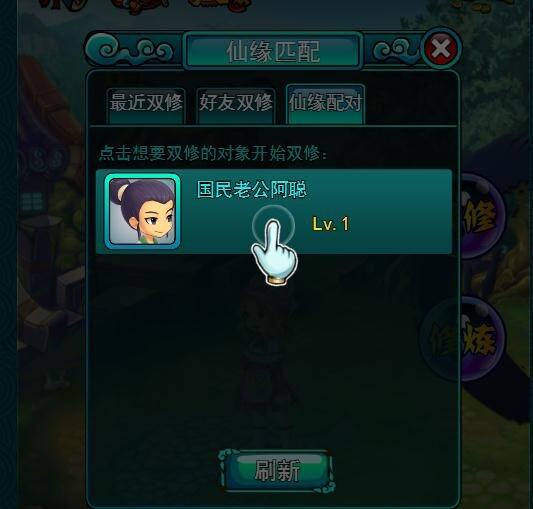Choose player name 国民老公阿聪
Screen dimensions: 533x509
252,189
